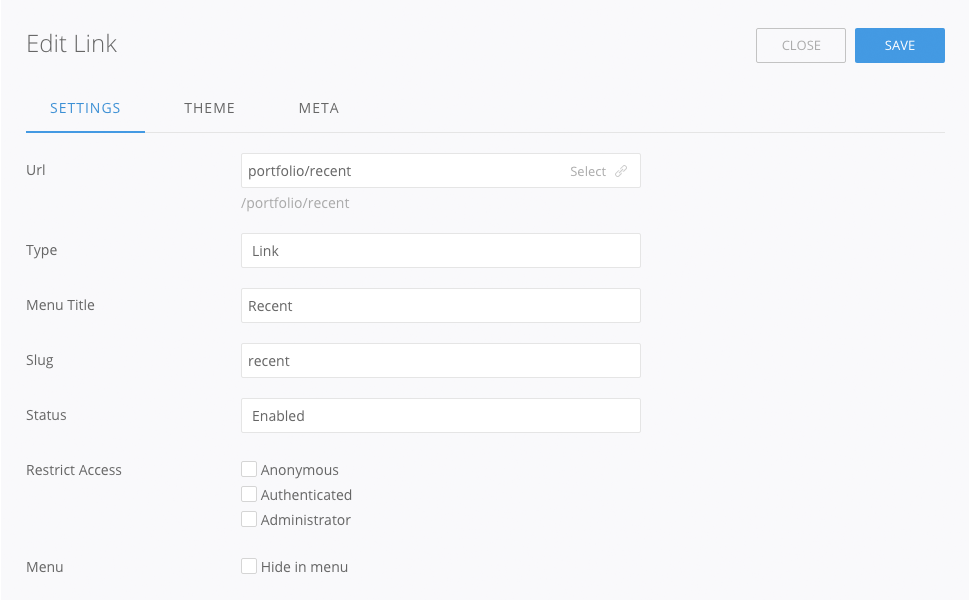Check the Administrator restrict access box

click(249, 519)
